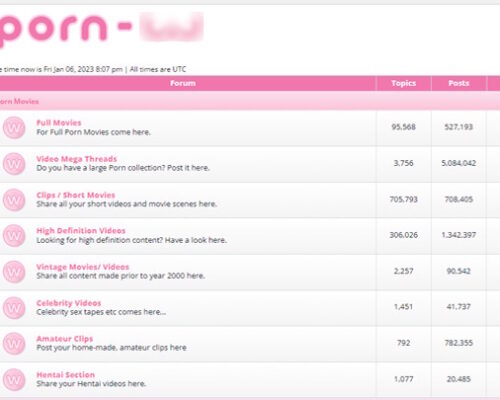Click the topics count 705,793
Viewport: 500px width, 400px height.
coord(404,199)
